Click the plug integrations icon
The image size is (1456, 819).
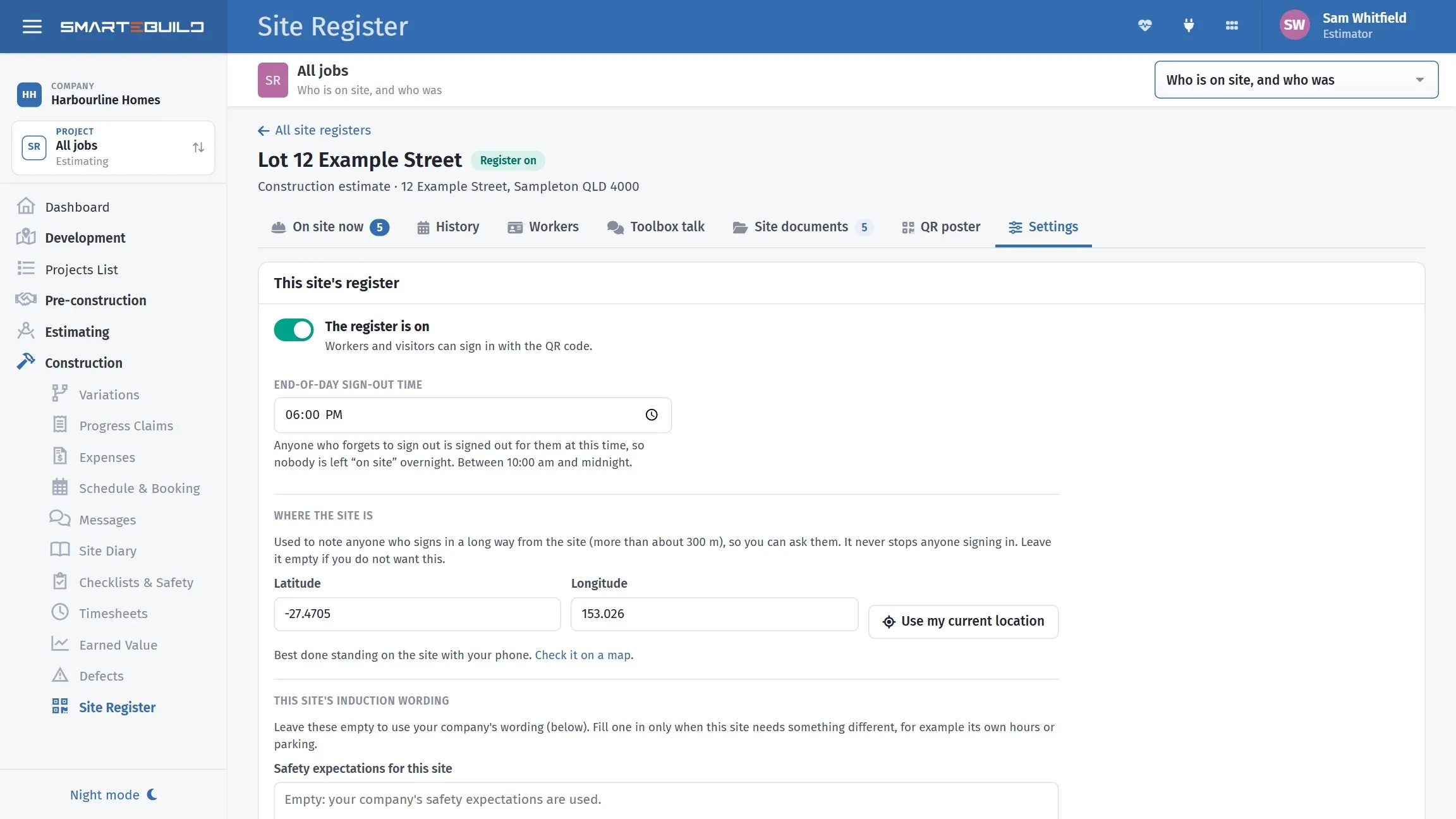point(1188,26)
